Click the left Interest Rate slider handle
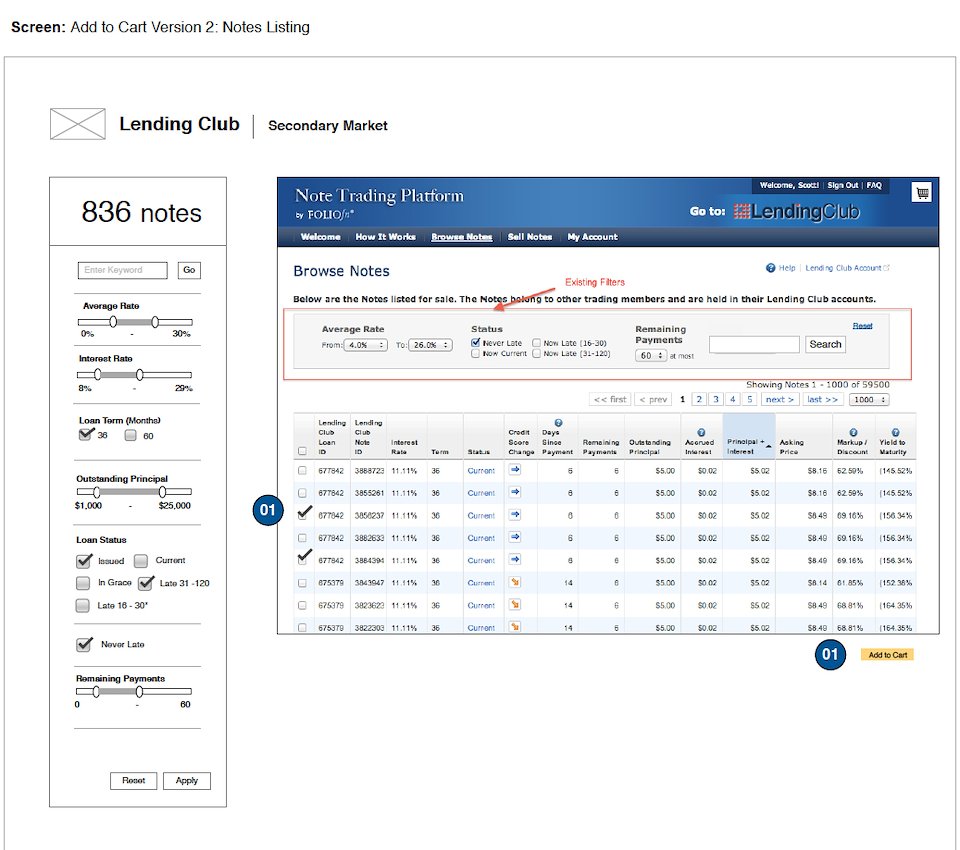Viewport: 960px width, 850px height. (99, 374)
